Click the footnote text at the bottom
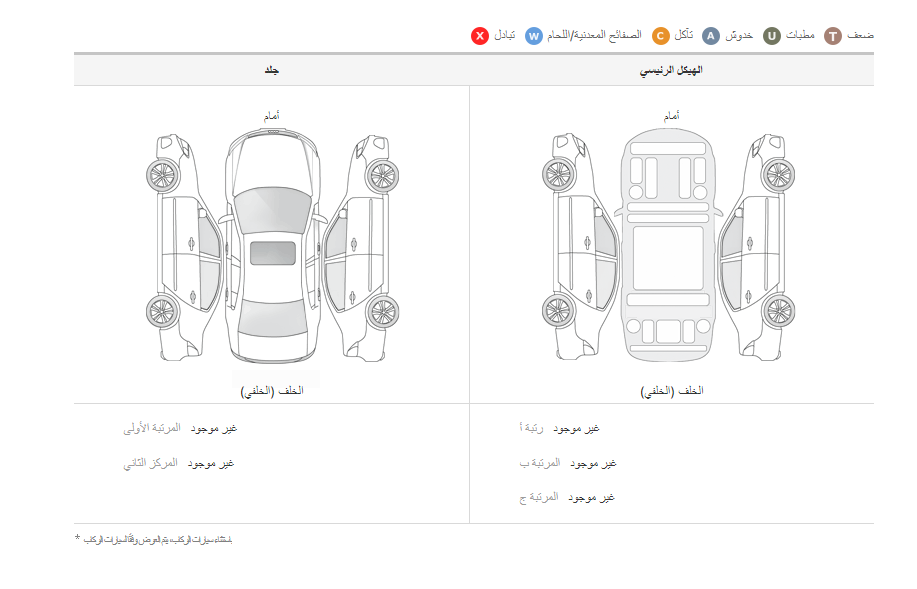The width and height of the screenshot is (917, 589). point(160,540)
